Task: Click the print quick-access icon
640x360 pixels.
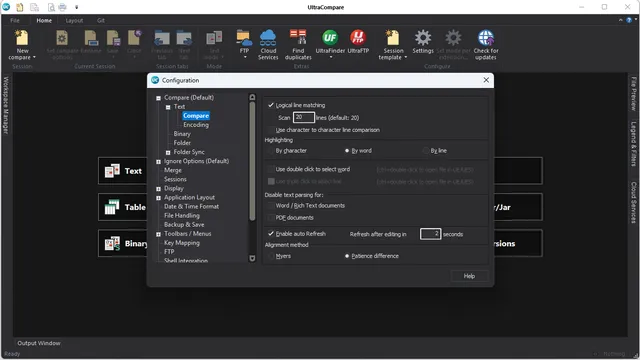Action: click(x=62, y=7)
